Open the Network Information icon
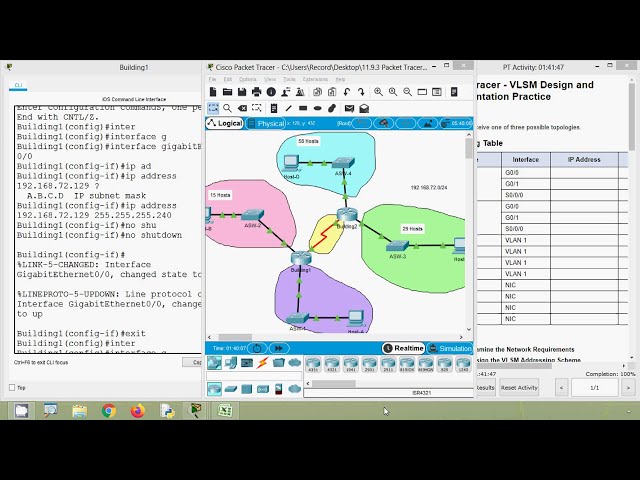Image resolution: width=640 pixels, height=480 pixels. pos(271,92)
